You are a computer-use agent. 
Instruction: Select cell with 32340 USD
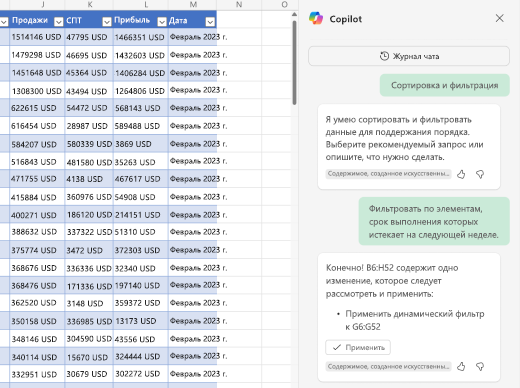(x=141, y=268)
